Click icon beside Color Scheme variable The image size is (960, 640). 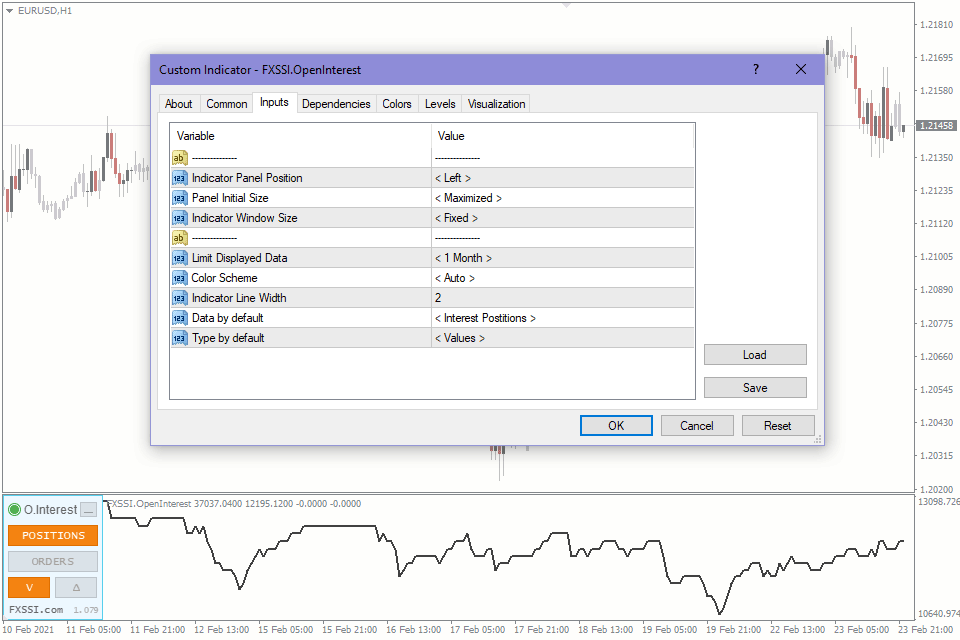point(179,278)
